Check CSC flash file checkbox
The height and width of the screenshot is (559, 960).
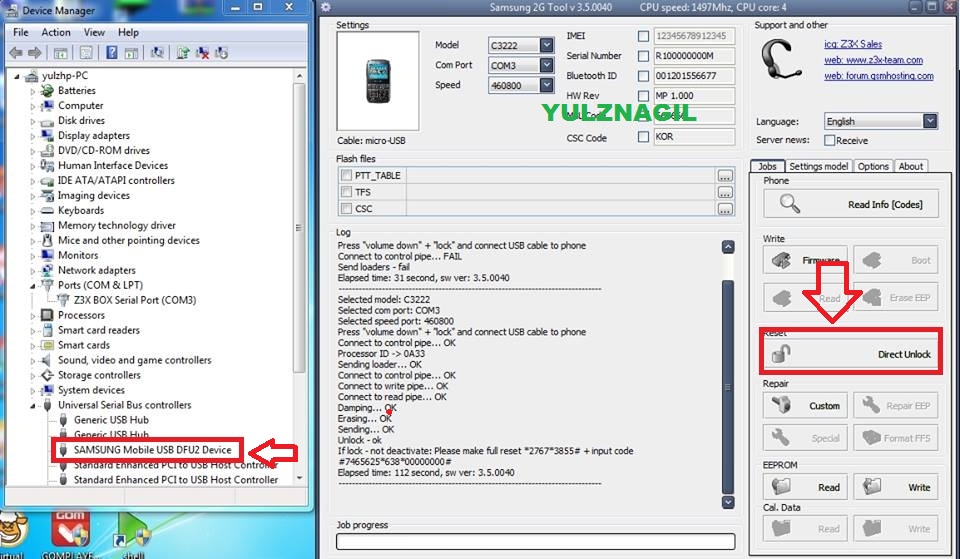pyautogui.click(x=347, y=208)
